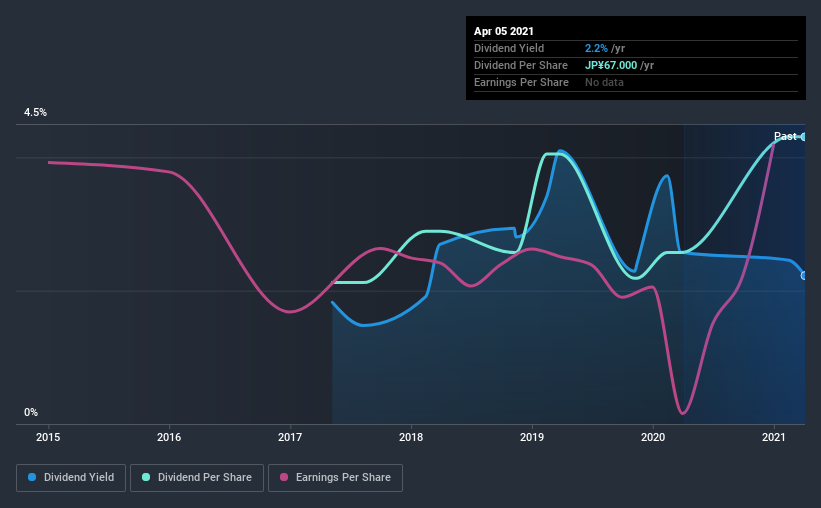
Task: Click the Dividend Per Share tooltip label
Action: [x=521, y=65]
